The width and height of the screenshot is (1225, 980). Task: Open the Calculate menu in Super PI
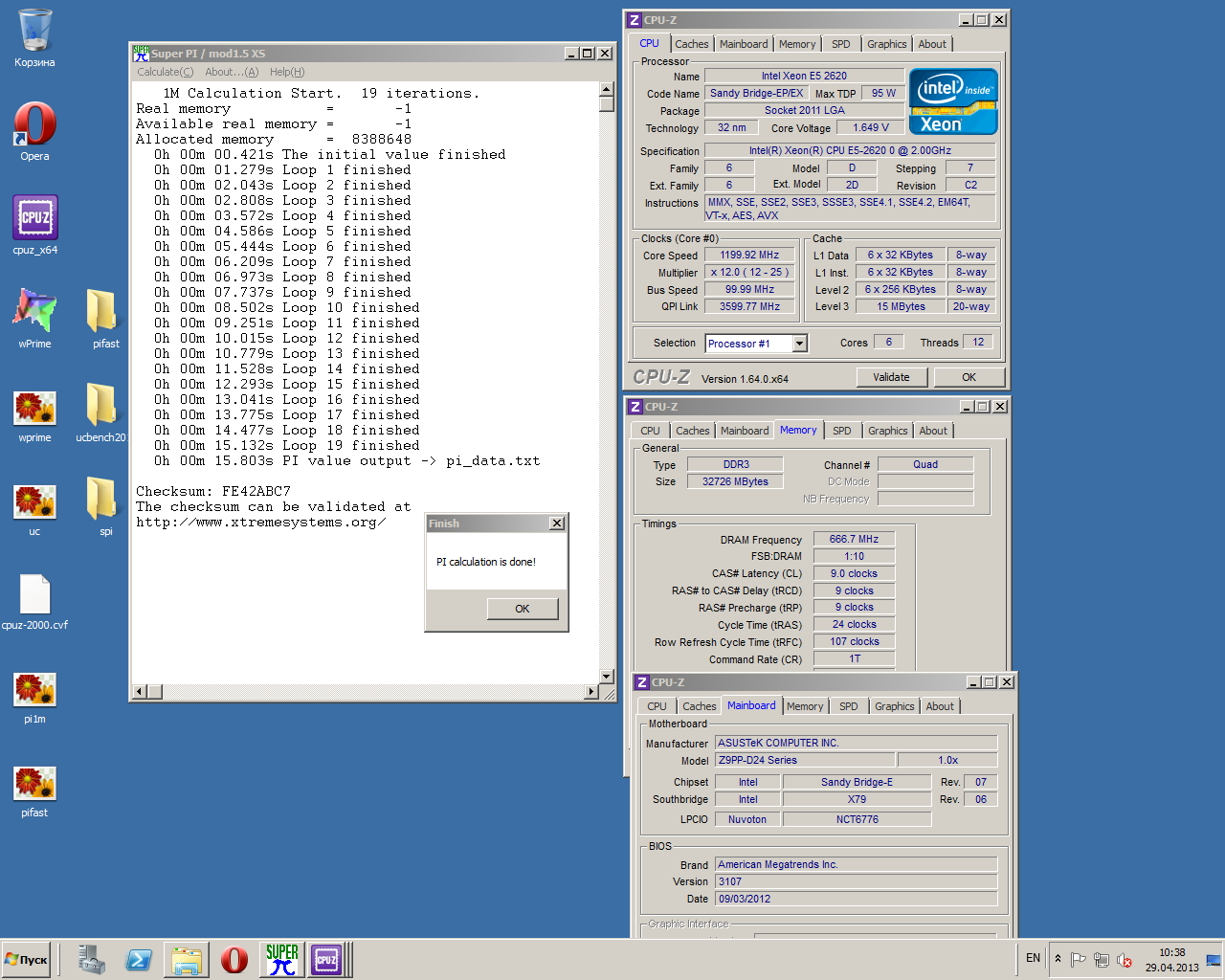point(165,72)
